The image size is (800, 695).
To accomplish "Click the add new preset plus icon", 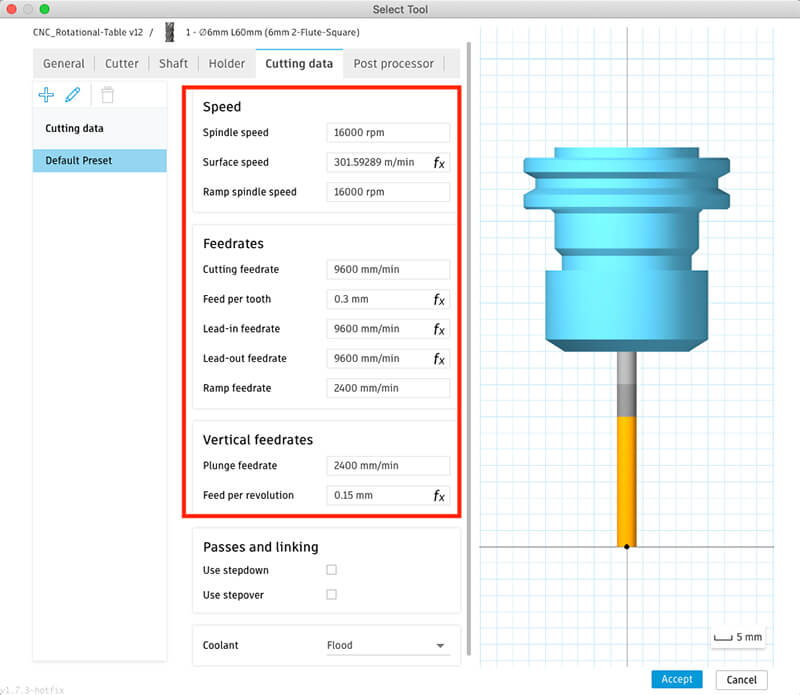I will pos(46,95).
